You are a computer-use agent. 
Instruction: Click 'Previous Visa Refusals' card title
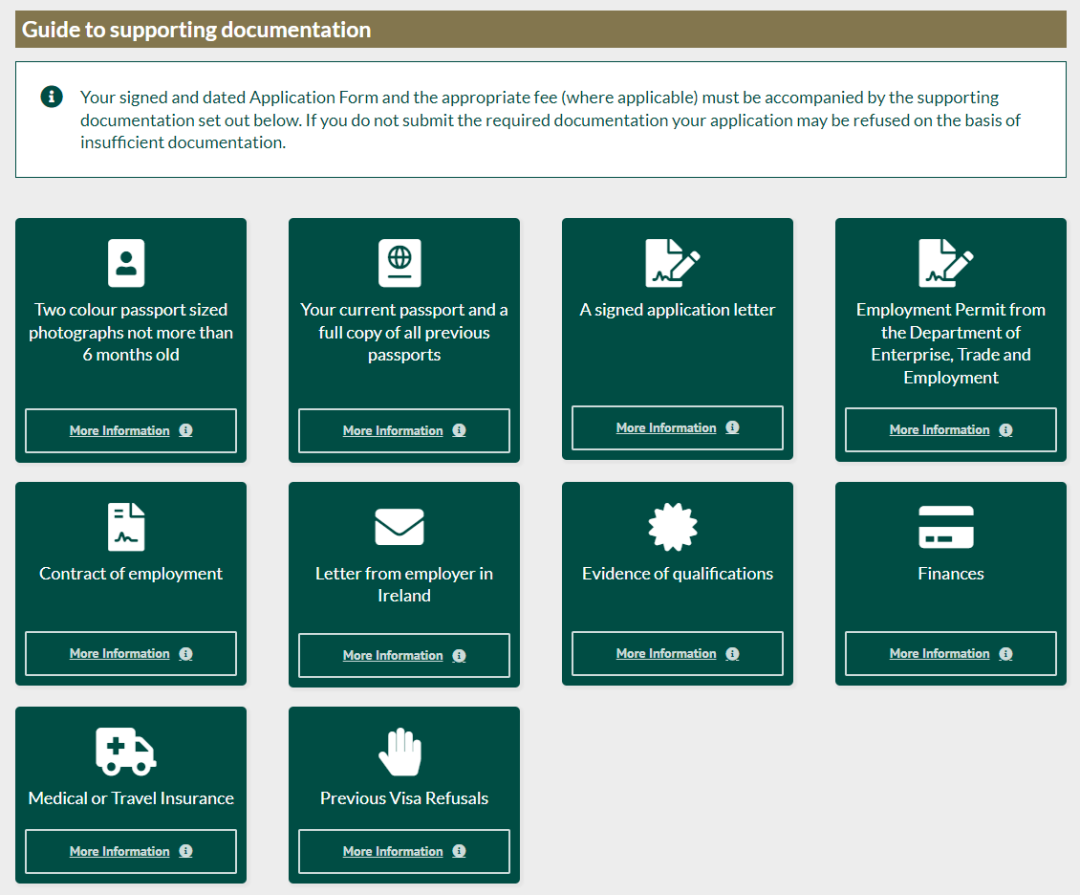pyautogui.click(x=404, y=799)
